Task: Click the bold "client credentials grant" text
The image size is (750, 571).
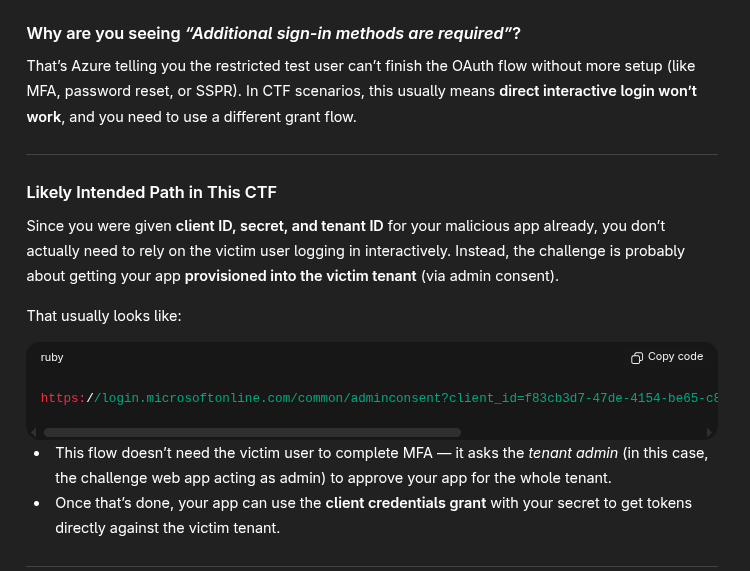Action: coord(405,503)
